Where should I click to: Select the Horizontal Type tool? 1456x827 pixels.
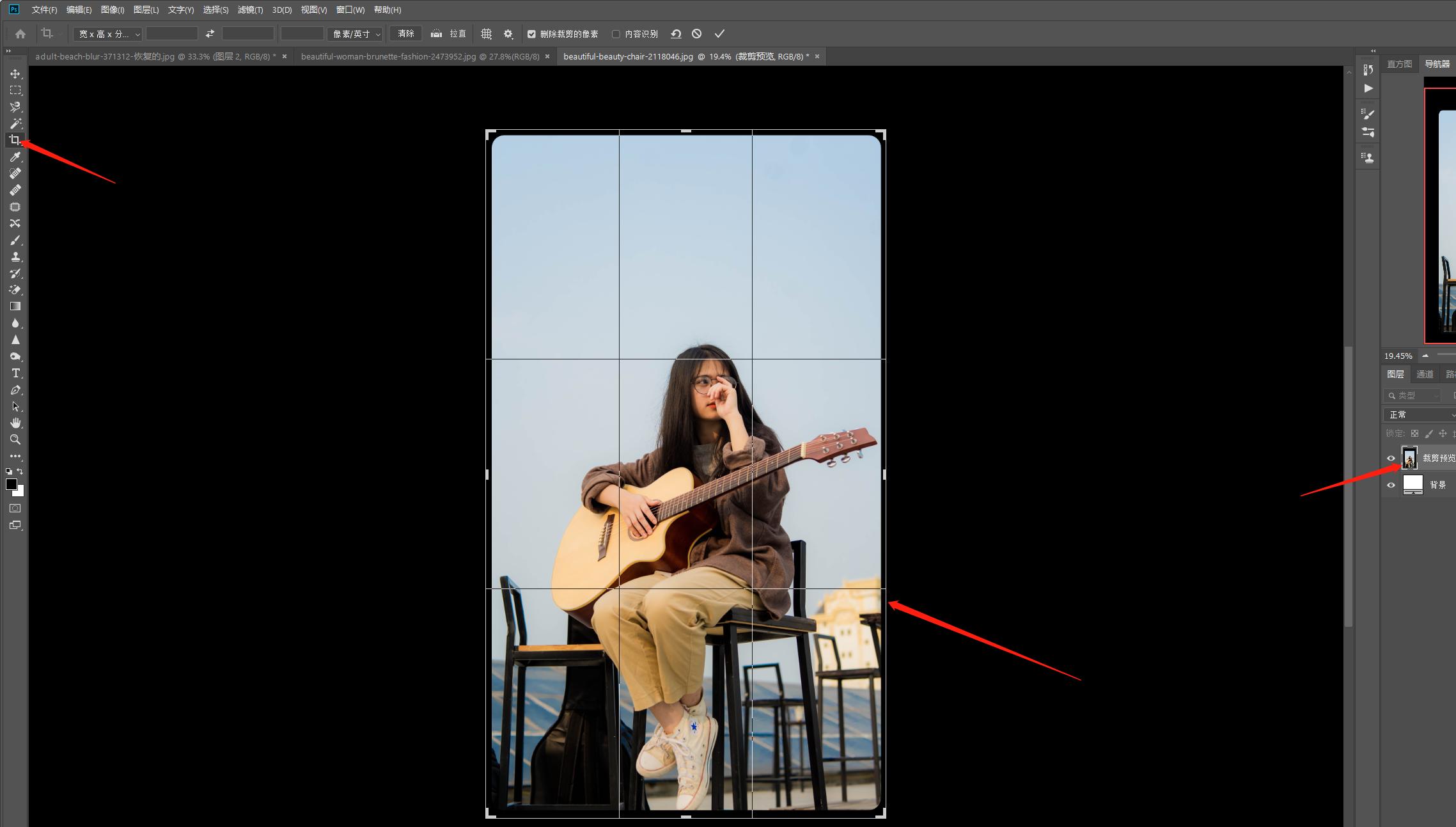tap(15, 373)
